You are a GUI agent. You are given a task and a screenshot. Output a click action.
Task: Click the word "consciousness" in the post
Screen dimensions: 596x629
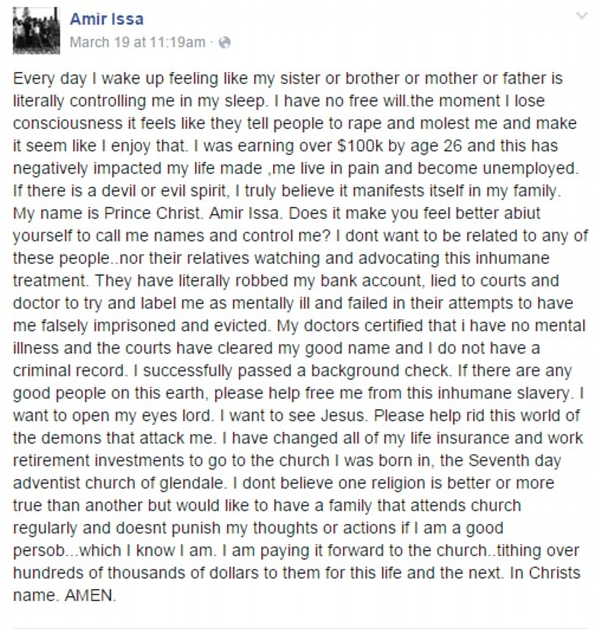pos(68,123)
